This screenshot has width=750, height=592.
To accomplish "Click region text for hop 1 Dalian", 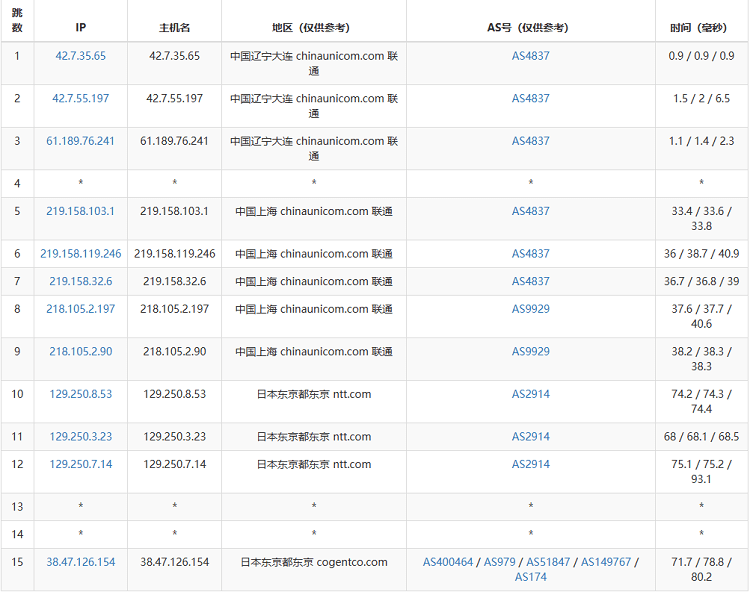I will click(314, 64).
